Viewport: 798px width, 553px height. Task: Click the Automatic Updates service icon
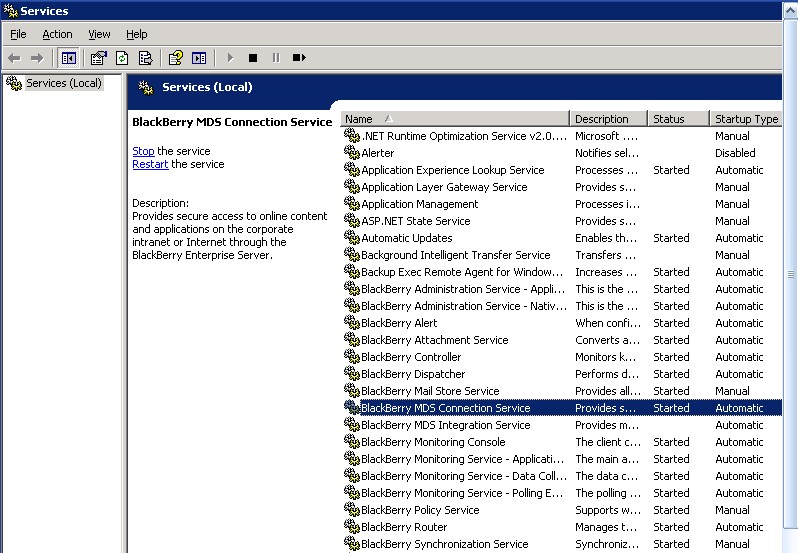[352, 238]
